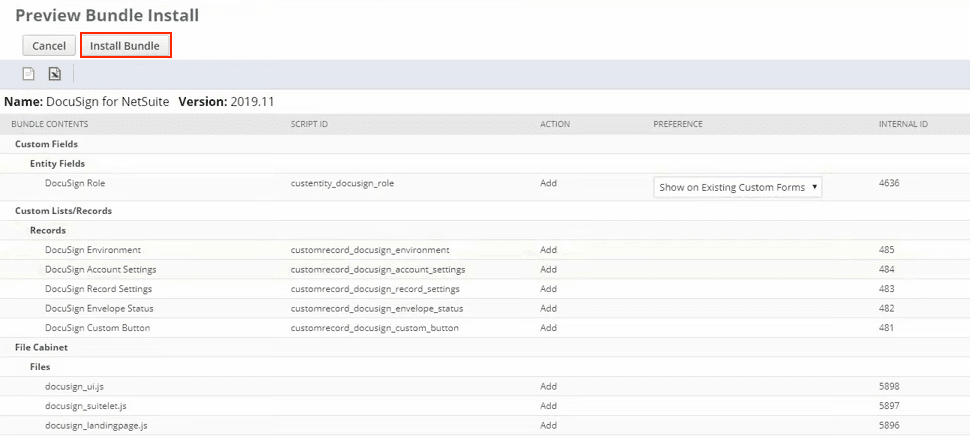The image size is (970, 438).
Task: Click the Files subheading
Action: pyautogui.click(x=40, y=367)
